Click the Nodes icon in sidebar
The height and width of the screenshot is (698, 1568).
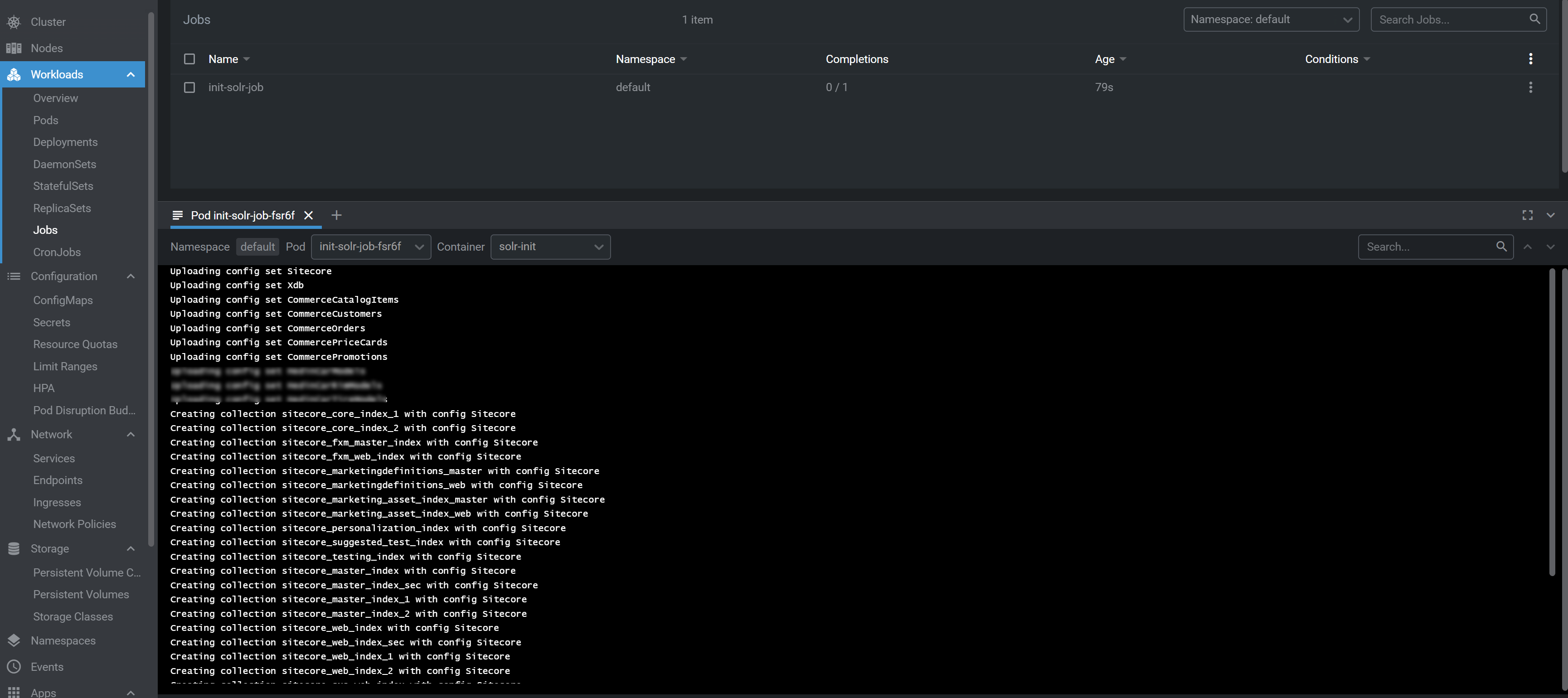coord(14,48)
